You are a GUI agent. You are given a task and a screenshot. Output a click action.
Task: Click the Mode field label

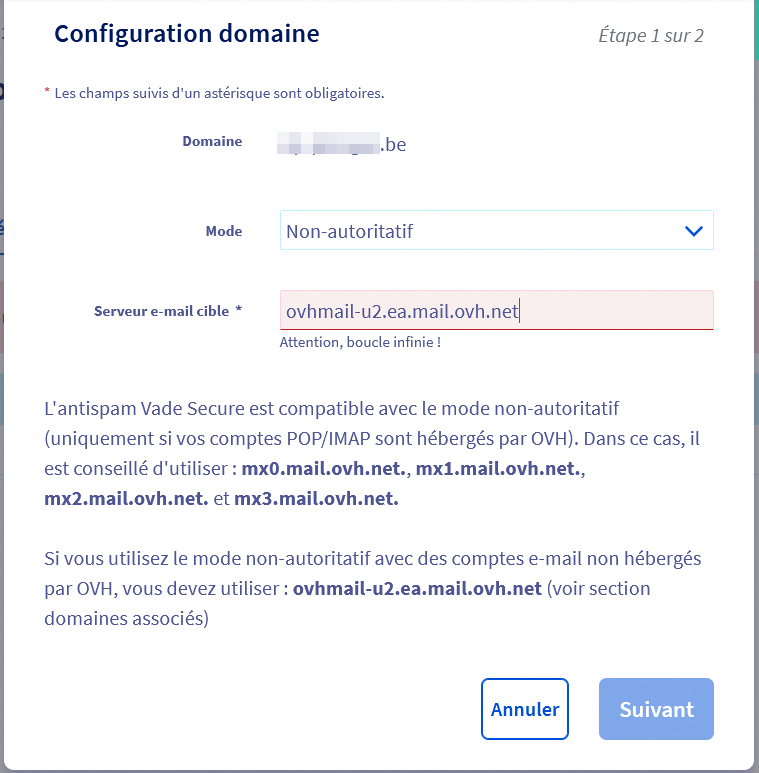point(224,231)
